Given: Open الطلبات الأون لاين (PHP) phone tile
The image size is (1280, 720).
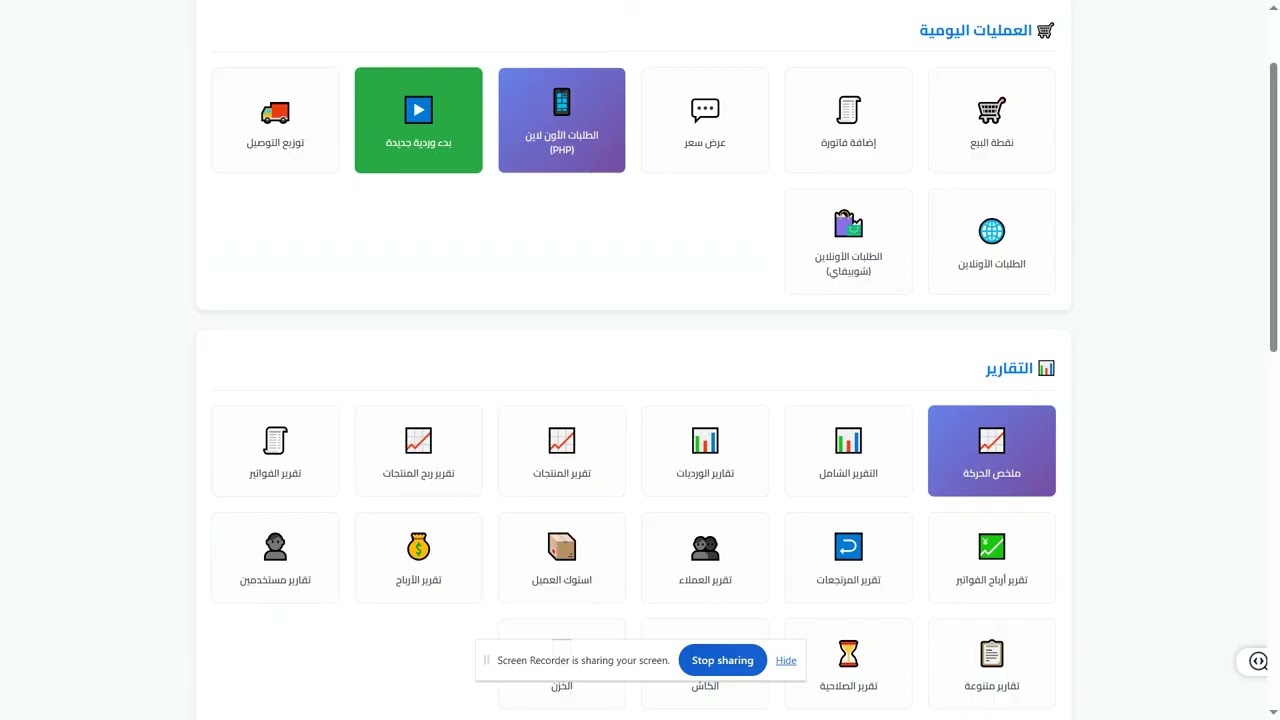Looking at the screenshot, I should [x=562, y=120].
